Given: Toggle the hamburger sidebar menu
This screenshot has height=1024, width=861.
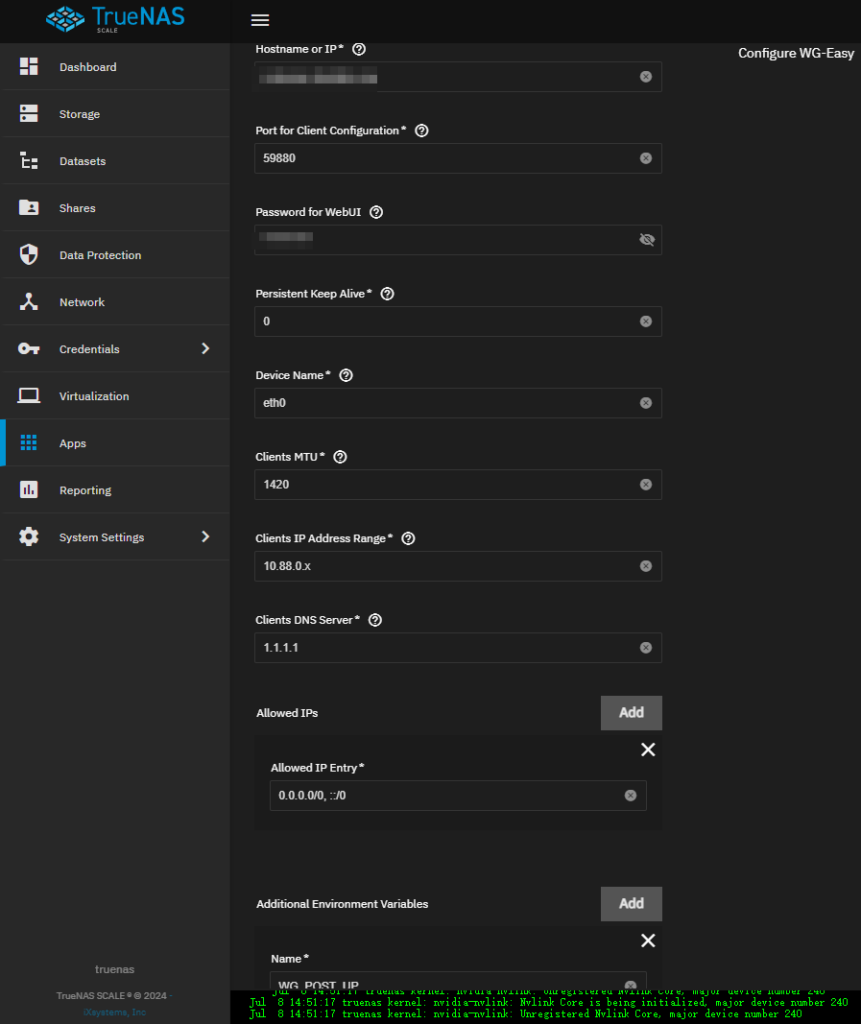Looking at the screenshot, I should coord(260,20).
